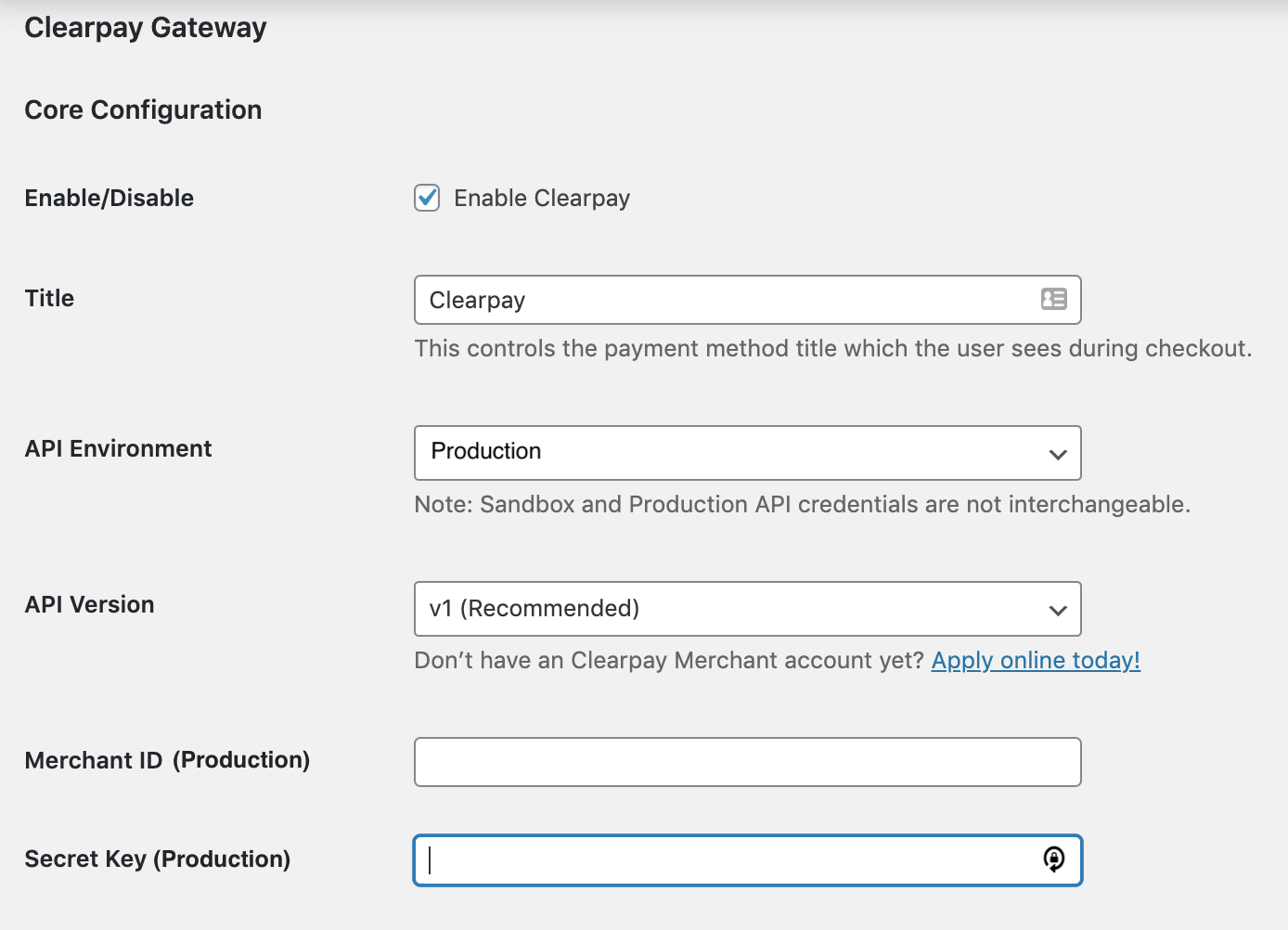
Task: Click the 'Enable Clearpay' checkbox label text
Action: coord(542,199)
